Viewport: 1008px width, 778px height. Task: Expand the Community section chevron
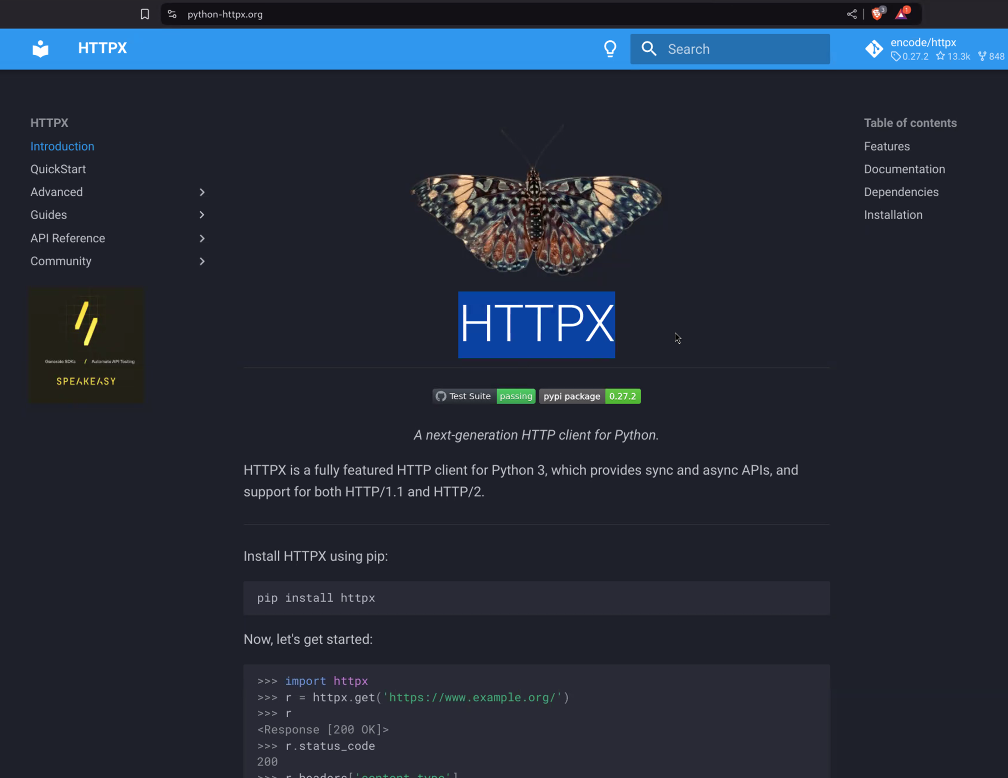(202, 261)
